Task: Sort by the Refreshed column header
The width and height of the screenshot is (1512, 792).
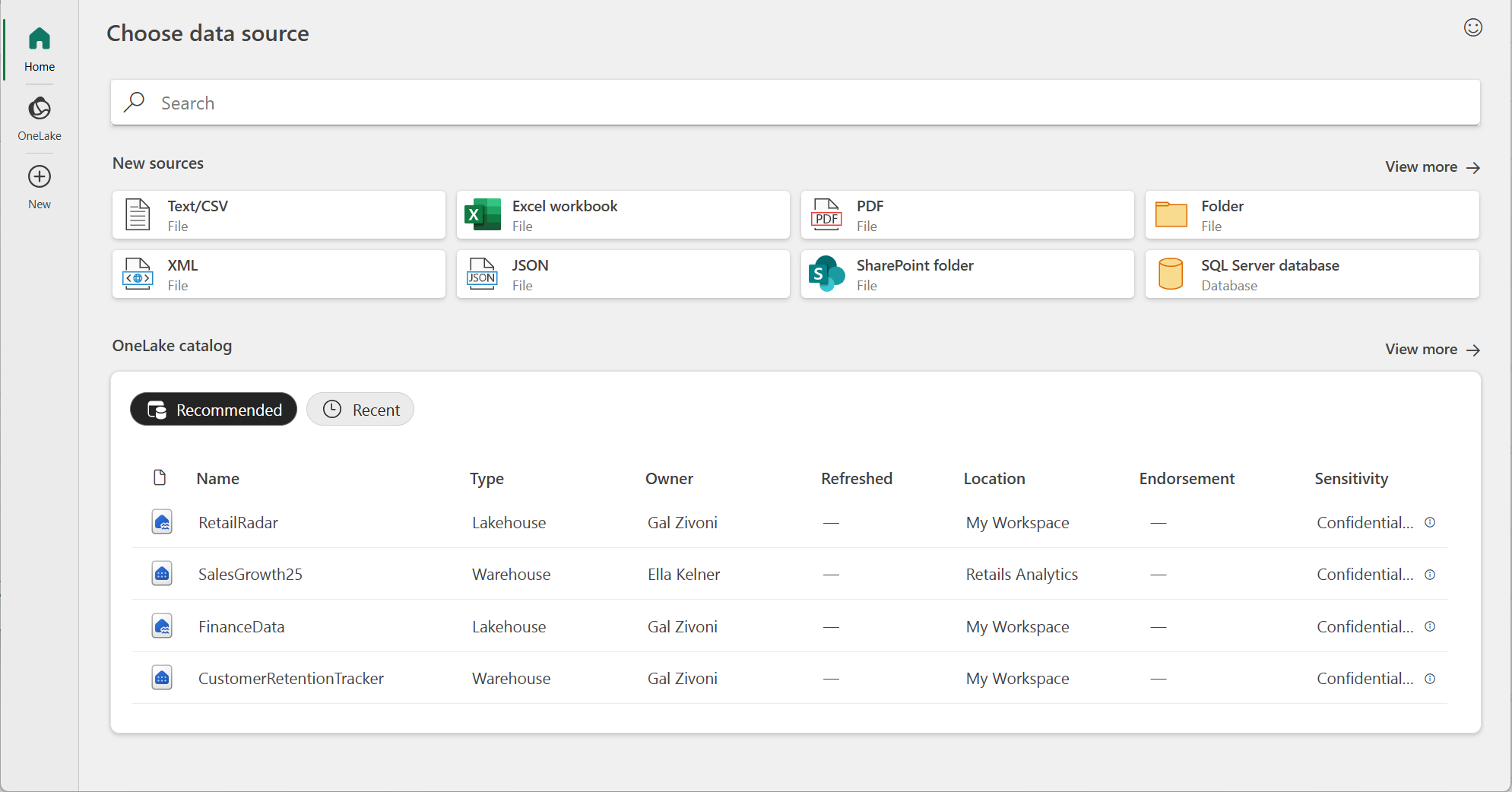Action: click(x=857, y=478)
